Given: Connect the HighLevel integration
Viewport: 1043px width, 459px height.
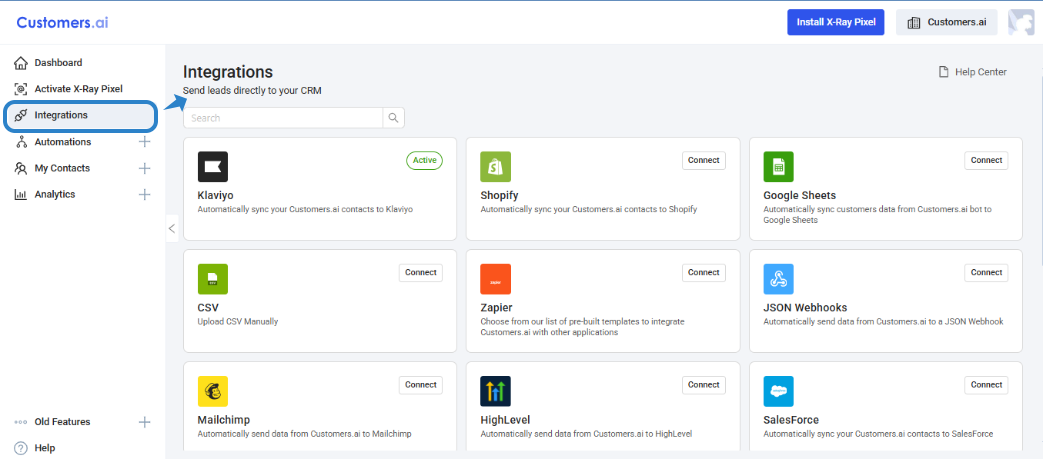Looking at the screenshot, I should click(704, 384).
